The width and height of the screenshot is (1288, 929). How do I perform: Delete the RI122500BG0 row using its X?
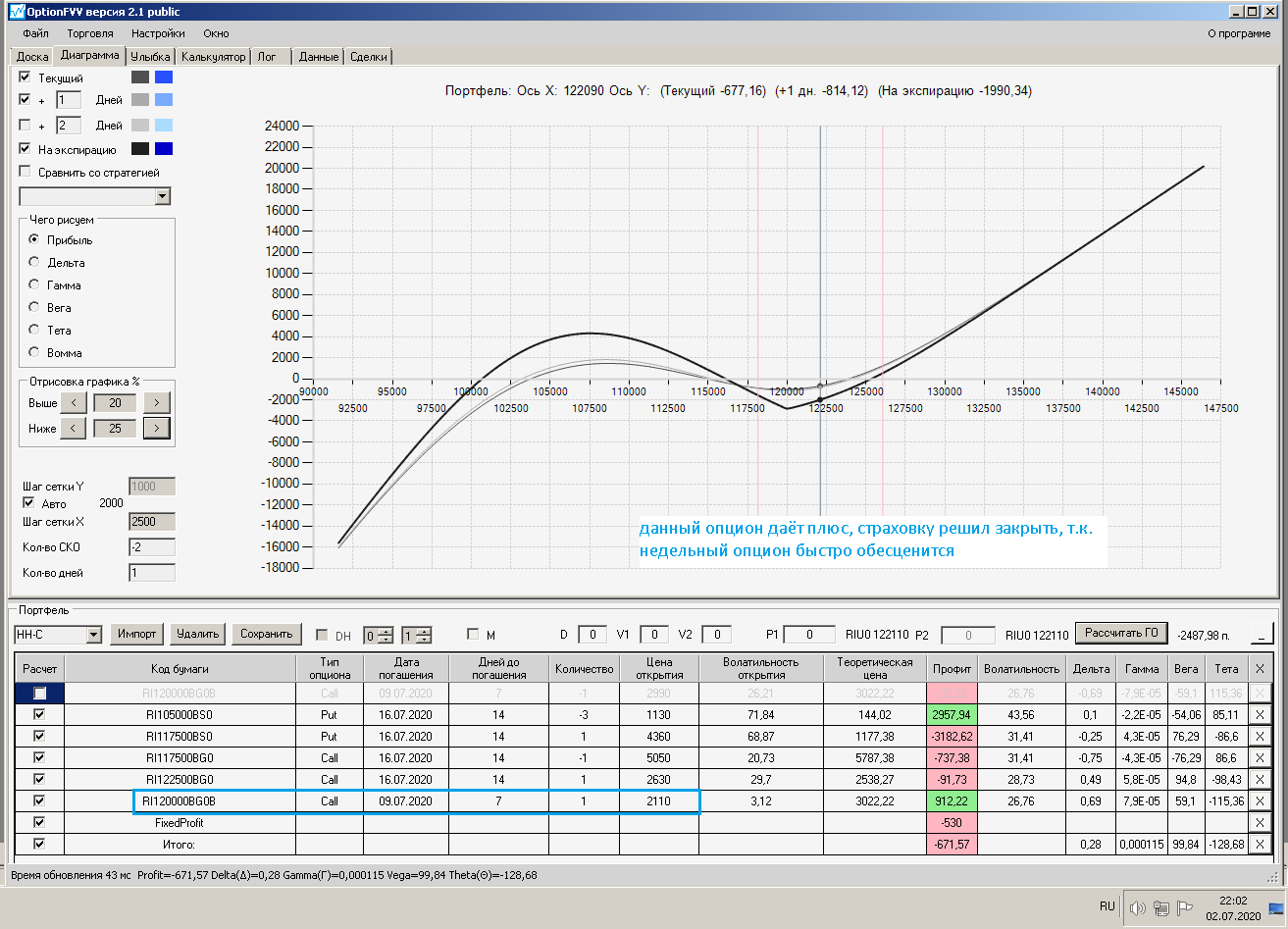click(1261, 780)
